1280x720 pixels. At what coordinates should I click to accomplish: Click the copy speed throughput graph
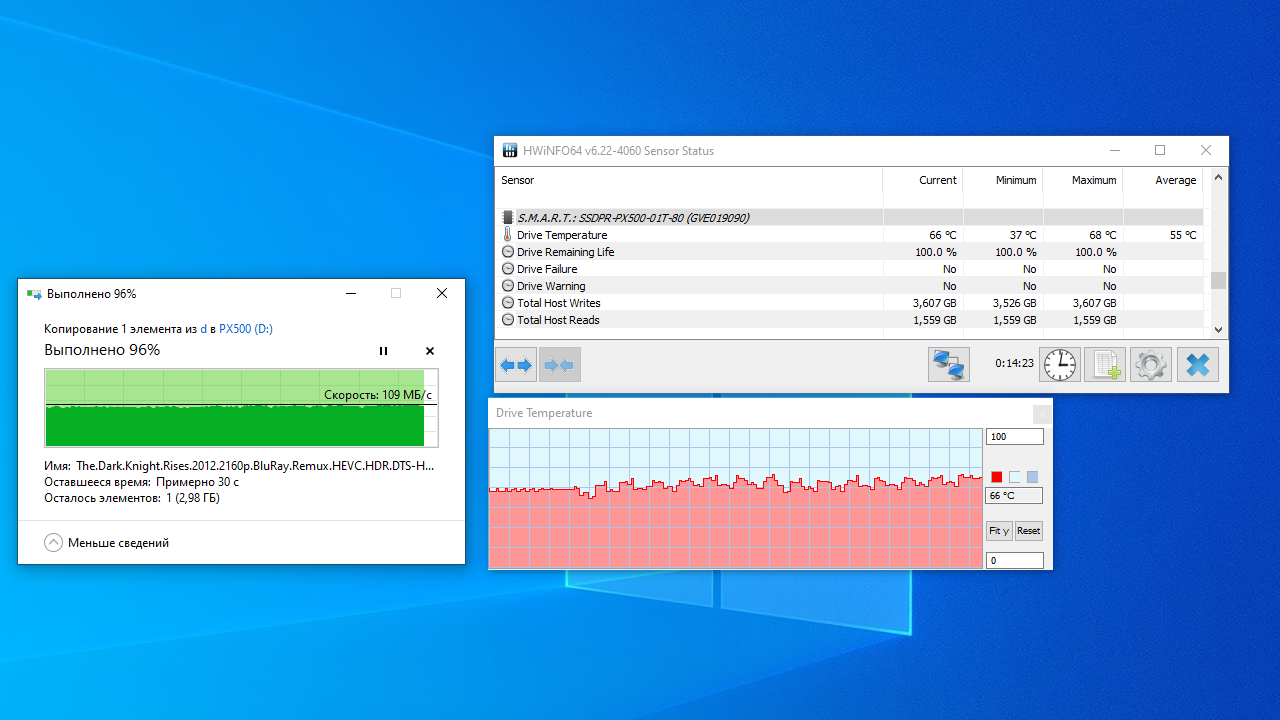[241, 407]
